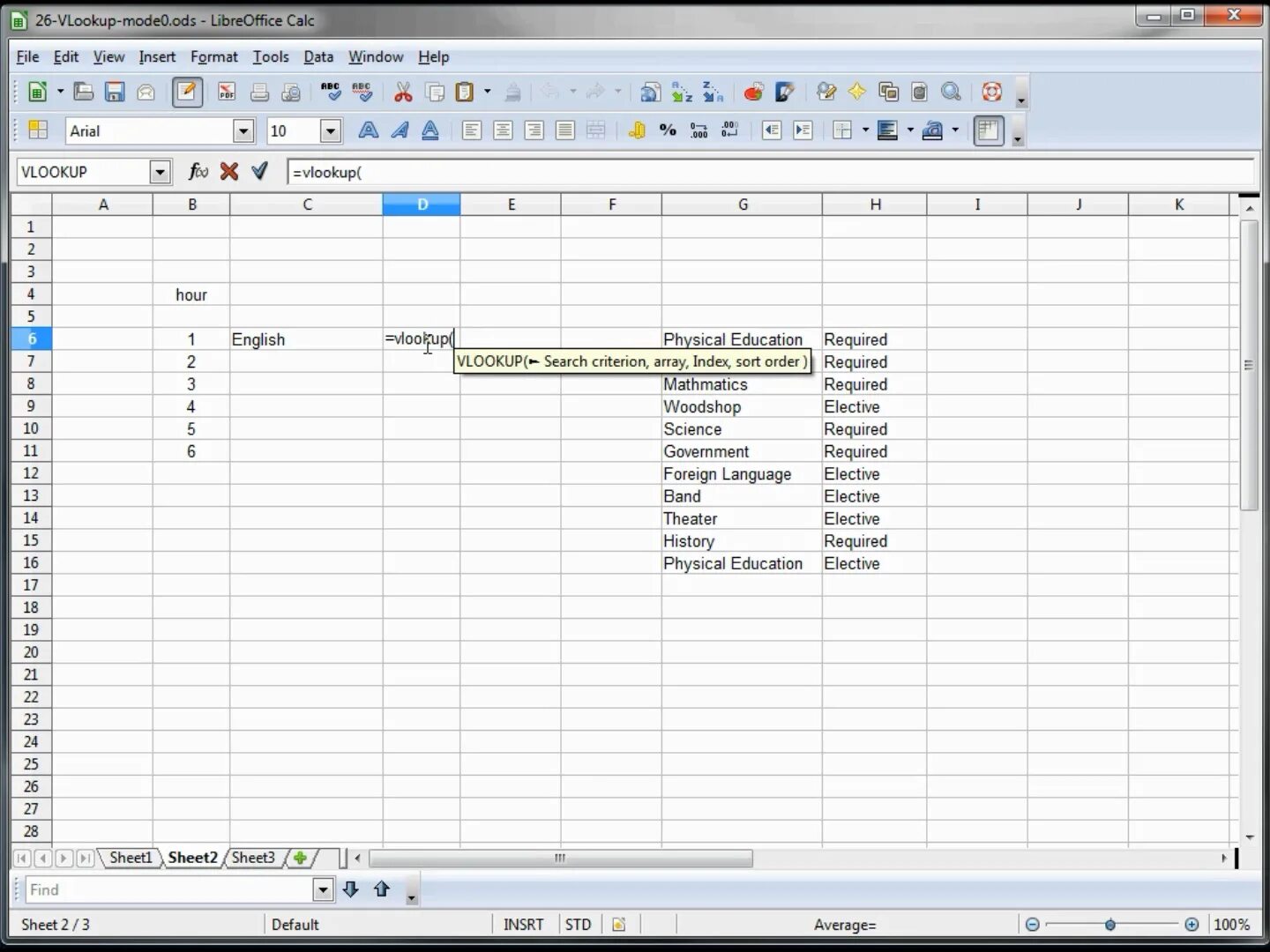Expand the Font Size dropdown

(331, 131)
